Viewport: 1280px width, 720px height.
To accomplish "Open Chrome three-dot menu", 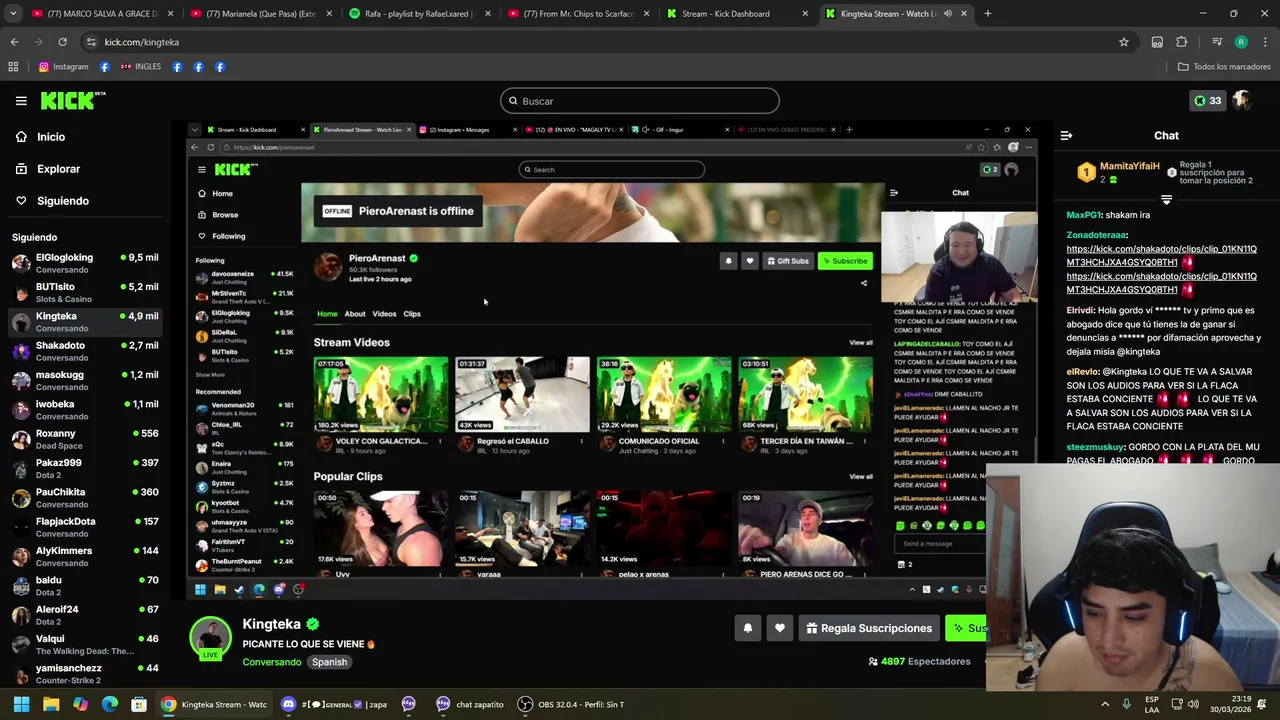I will (1265, 42).
